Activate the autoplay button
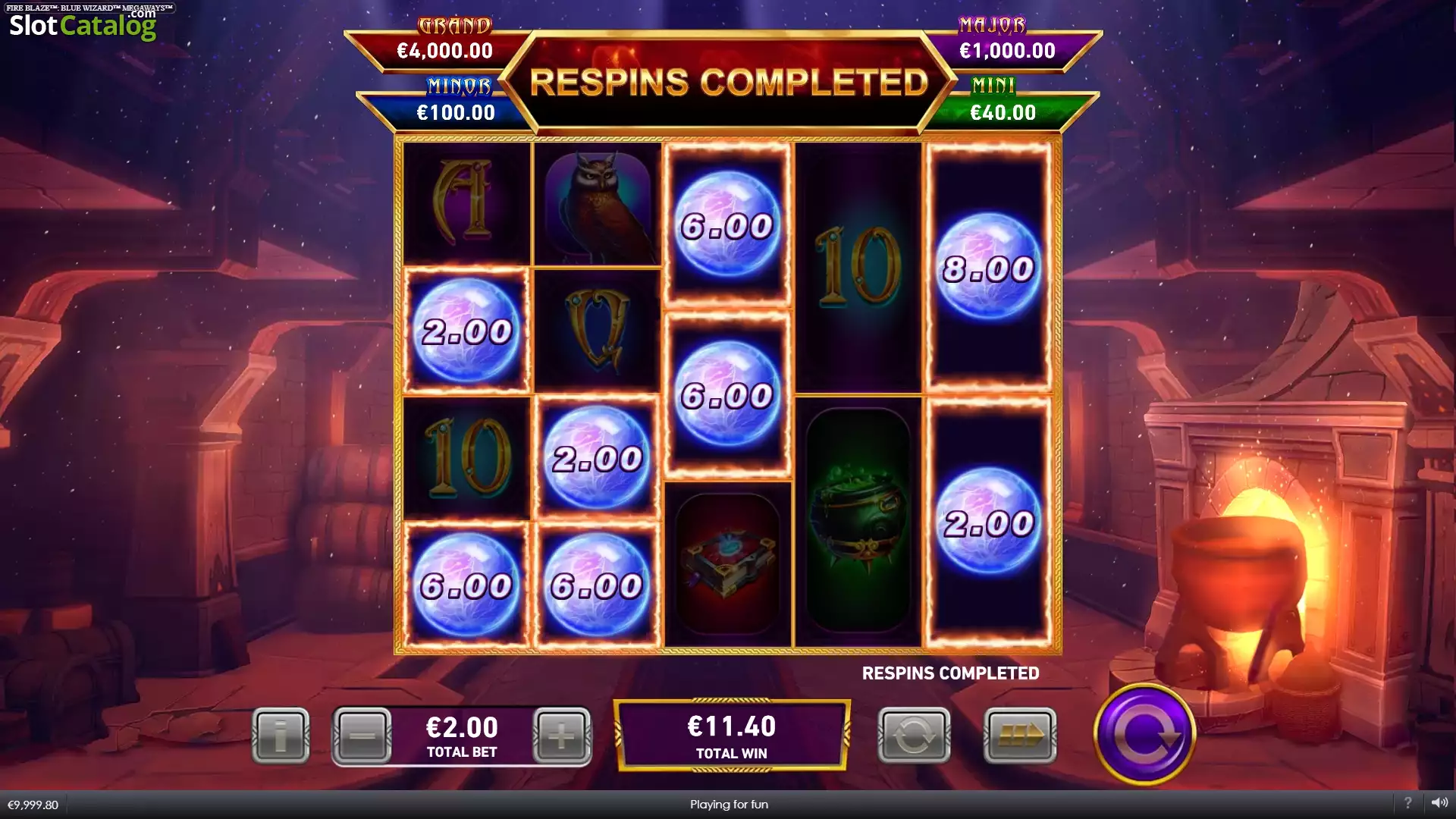 pyautogui.click(x=914, y=735)
